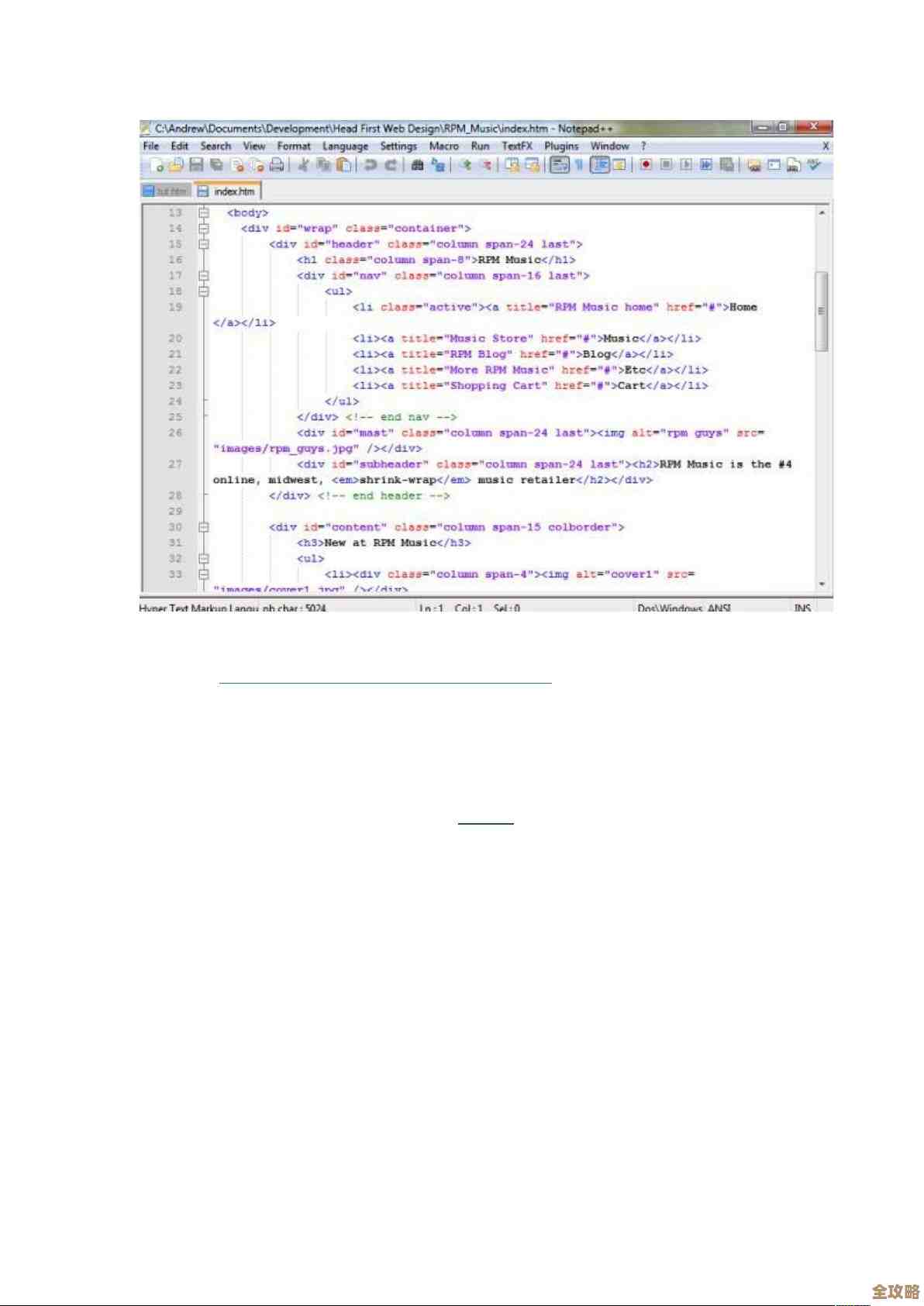The image size is (924, 1306).
Task: Open the TextFX menu
Action: [517, 146]
